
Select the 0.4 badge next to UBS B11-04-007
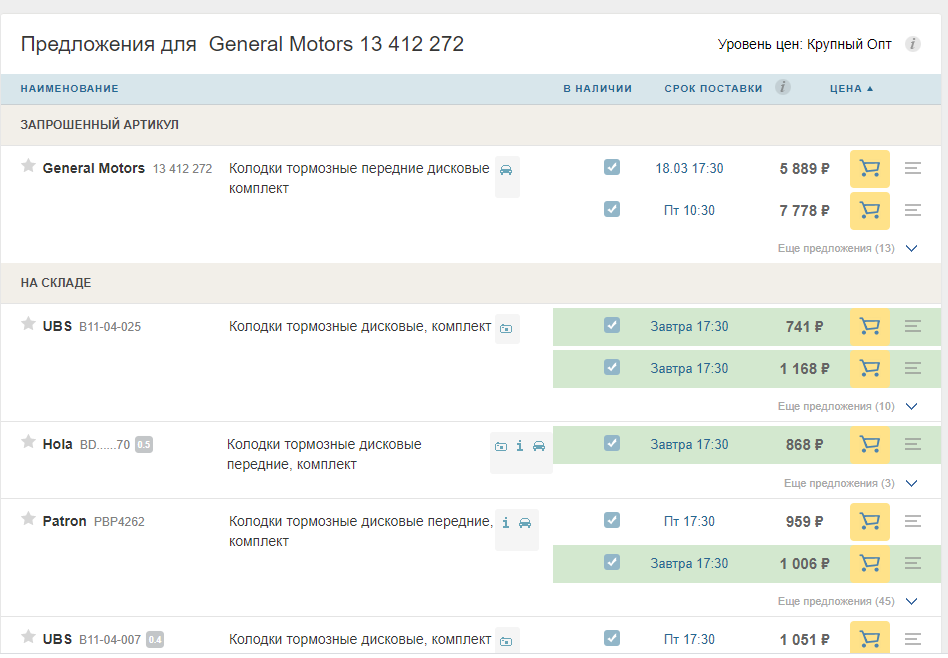pyautogui.click(x=155, y=639)
